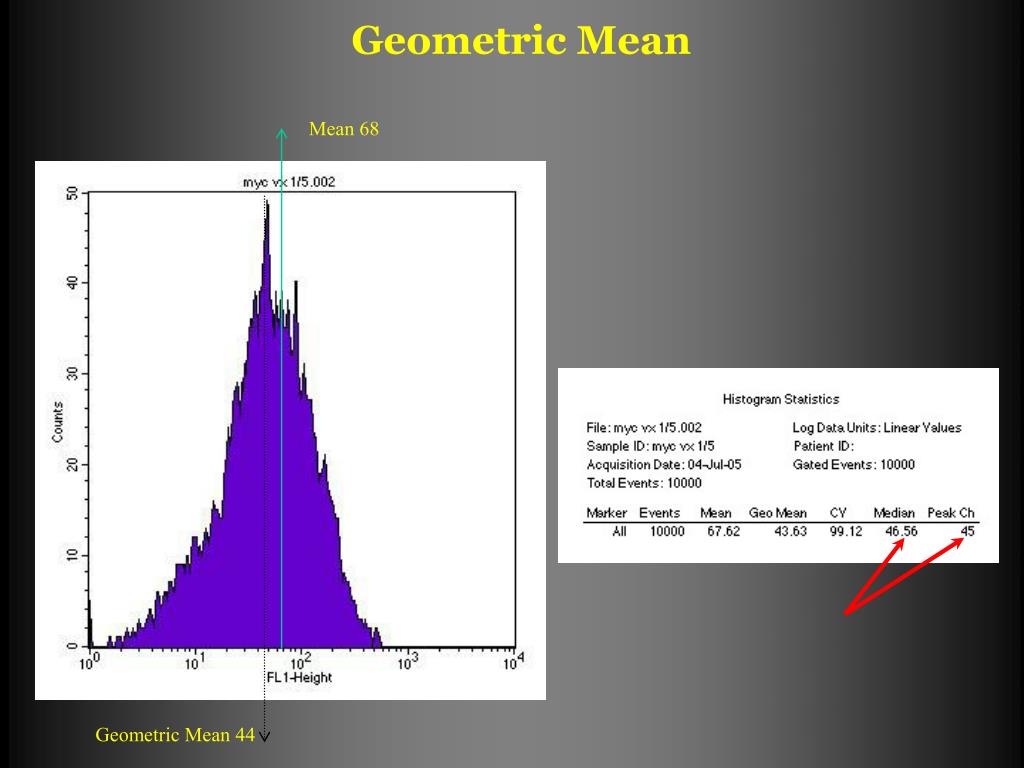Click "Log Data Units: Linear Values" text
The image size is (1024, 768).
tap(877, 428)
